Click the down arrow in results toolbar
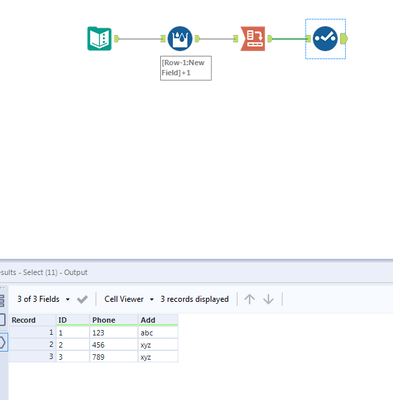 pos(268,299)
